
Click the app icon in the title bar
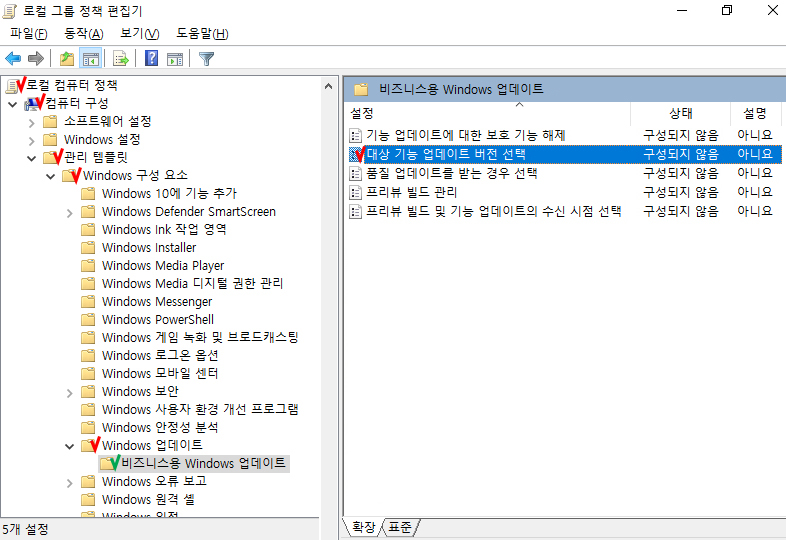pyautogui.click(x=10, y=11)
